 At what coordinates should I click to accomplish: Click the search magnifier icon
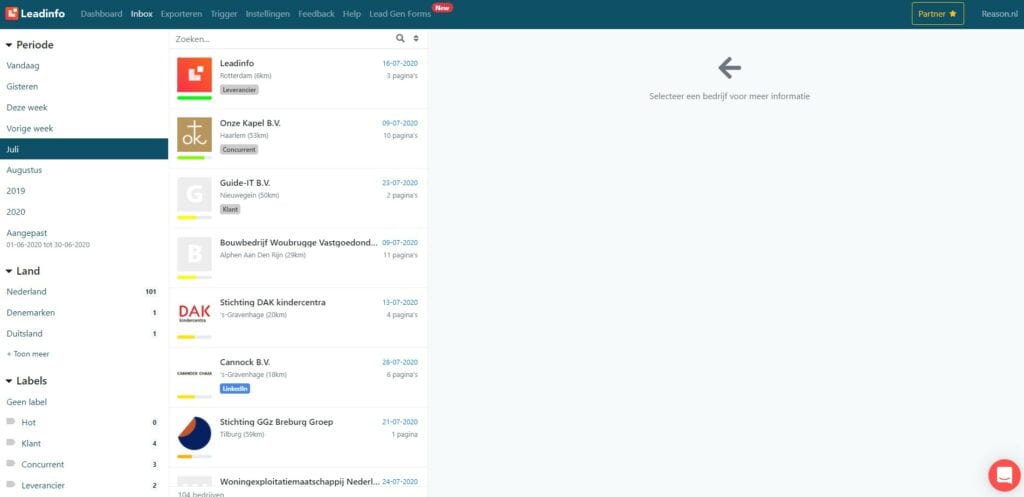click(x=400, y=39)
